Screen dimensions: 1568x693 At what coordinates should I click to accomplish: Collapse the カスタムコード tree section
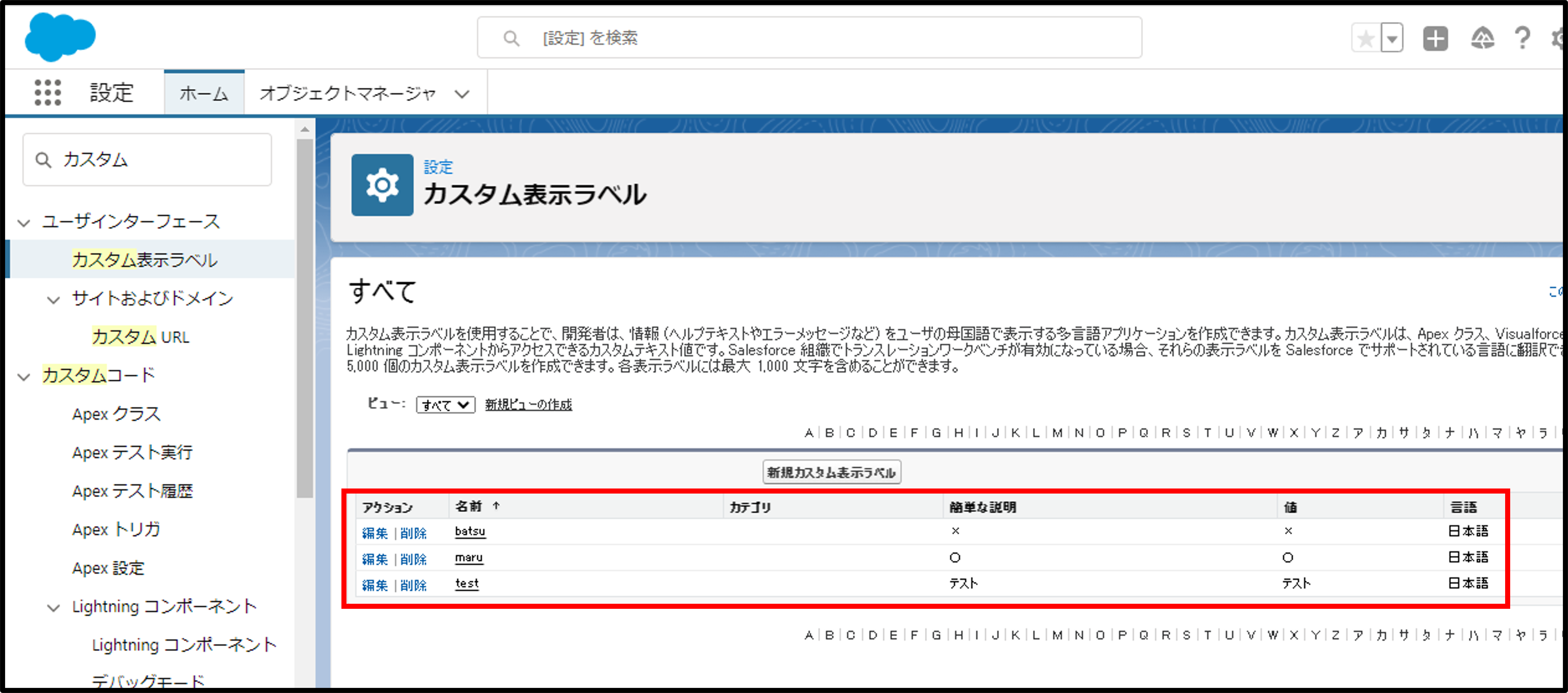(x=24, y=376)
